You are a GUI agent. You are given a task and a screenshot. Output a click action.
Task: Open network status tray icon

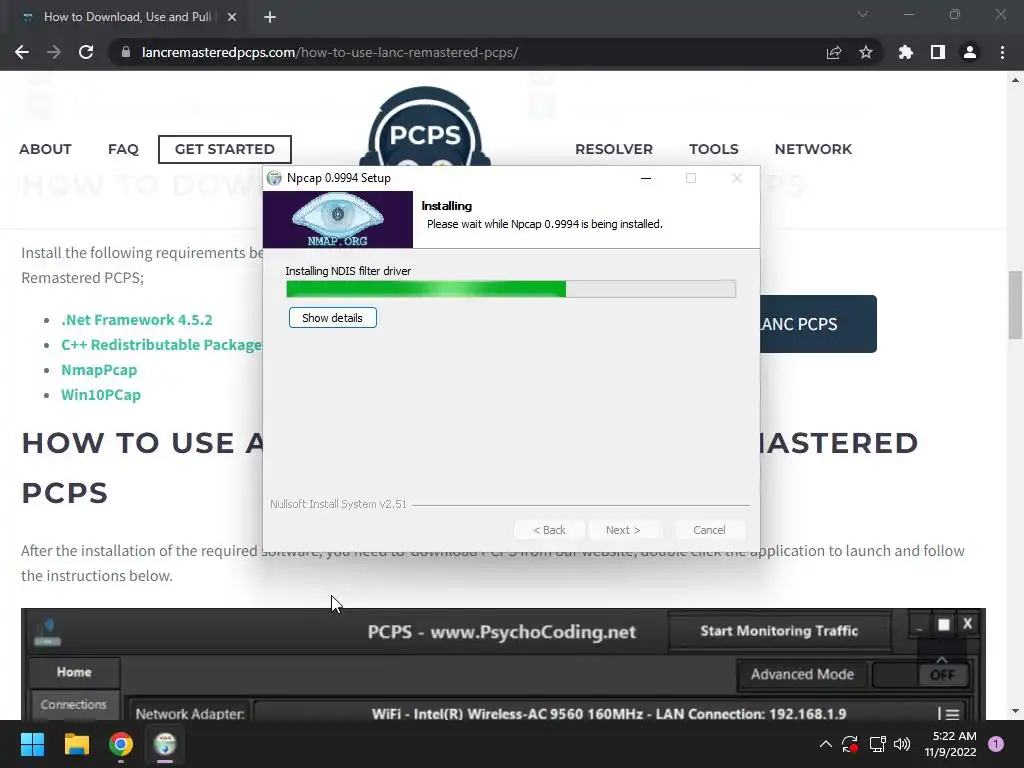coord(878,744)
